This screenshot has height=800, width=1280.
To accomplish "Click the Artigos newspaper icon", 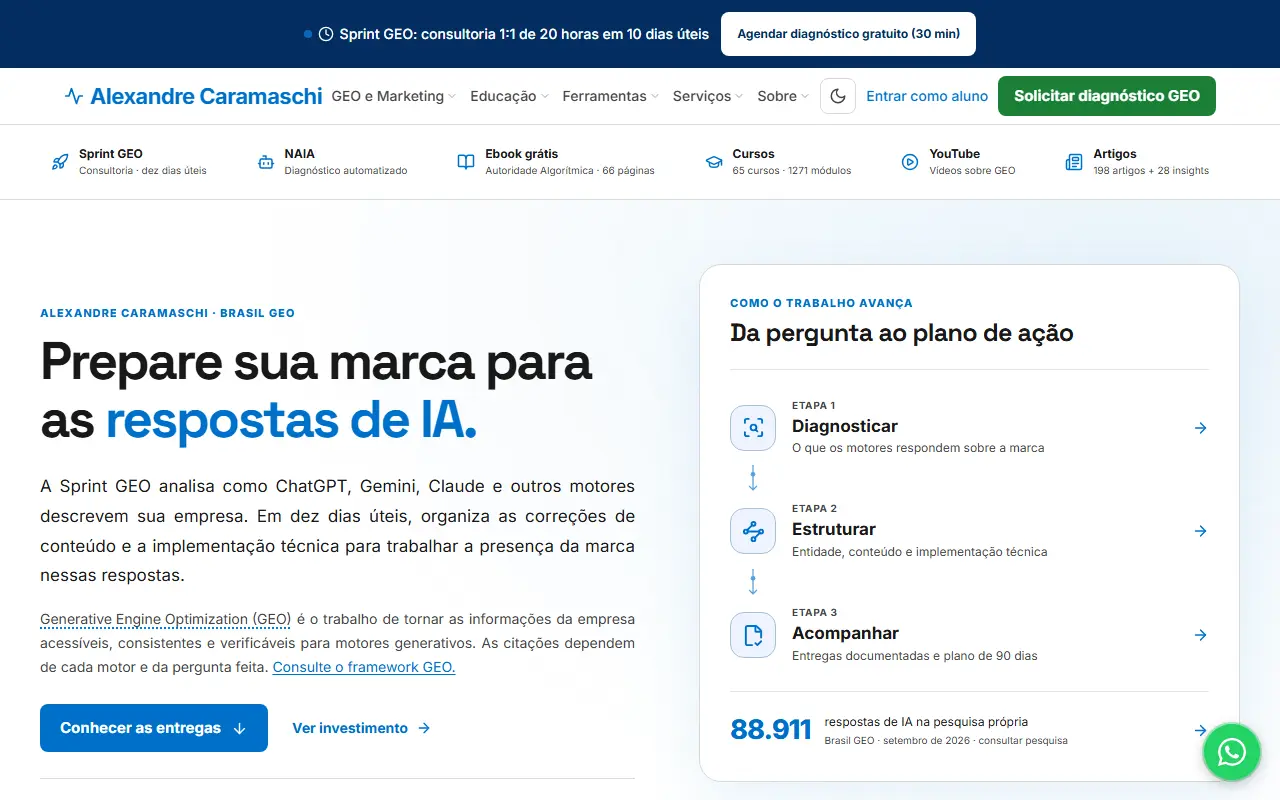I will pyautogui.click(x=1074, y=162).
